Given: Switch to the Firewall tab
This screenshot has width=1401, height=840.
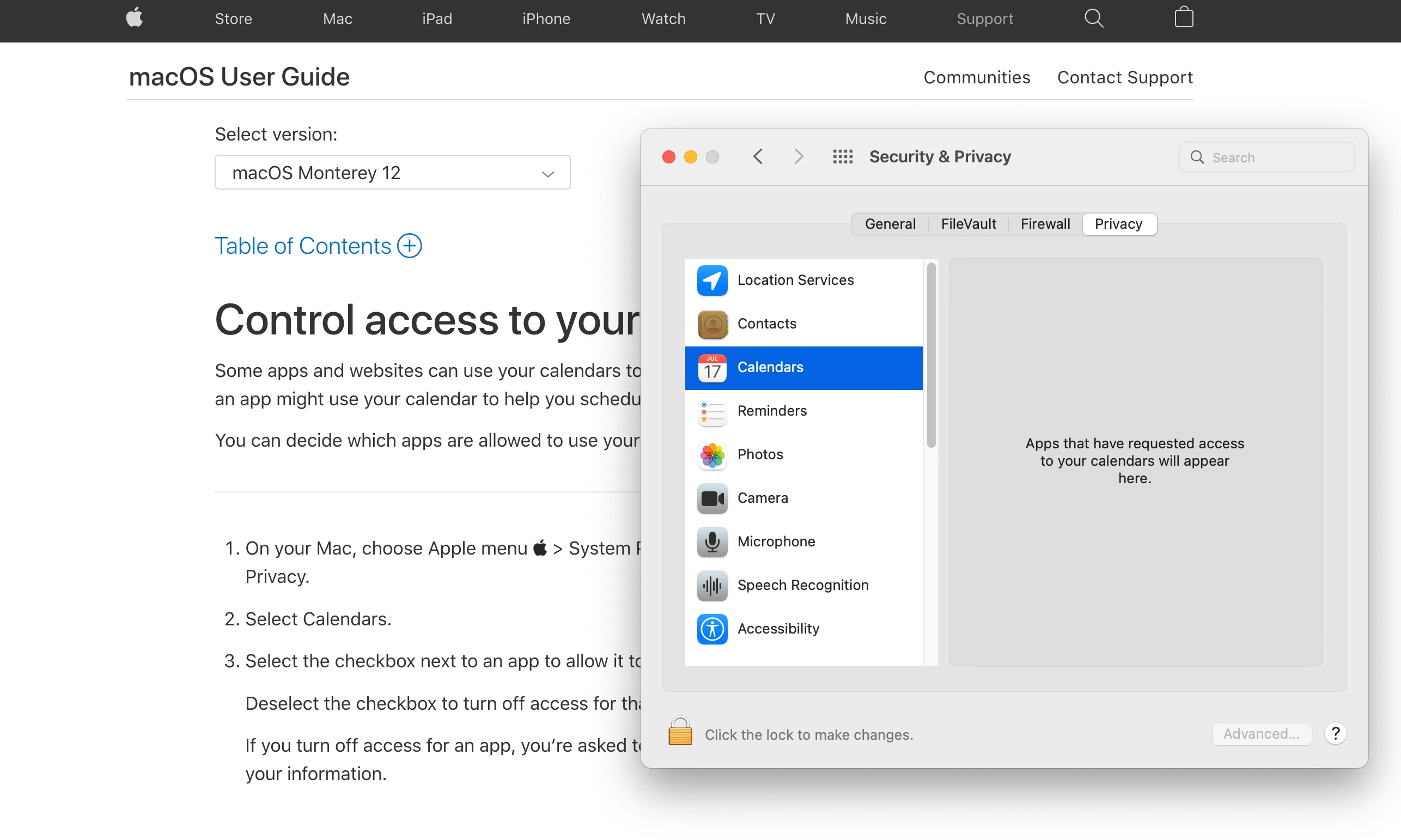Looking at the screenshot, I should pos(1045,224).
